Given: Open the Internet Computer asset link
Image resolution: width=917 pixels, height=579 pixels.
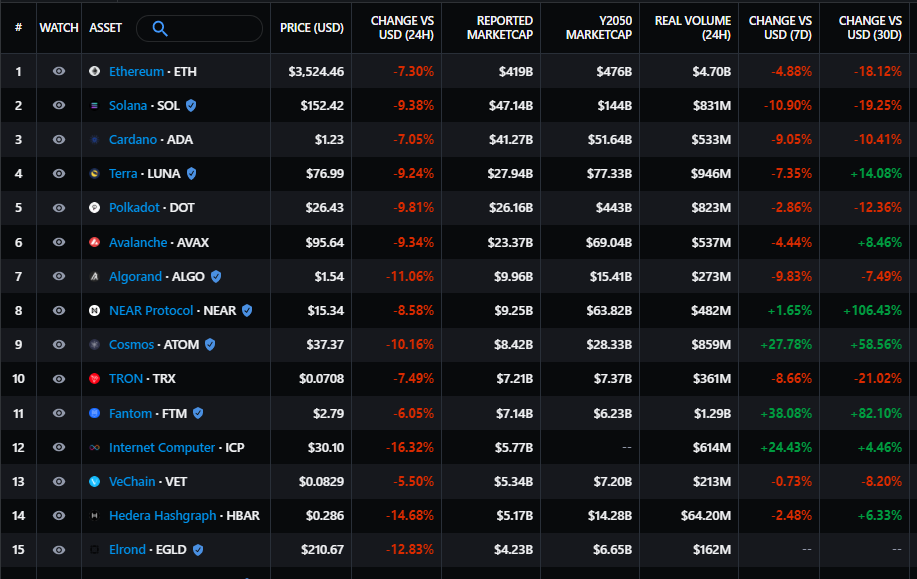Looking at the screenshot, I should 162,447.
